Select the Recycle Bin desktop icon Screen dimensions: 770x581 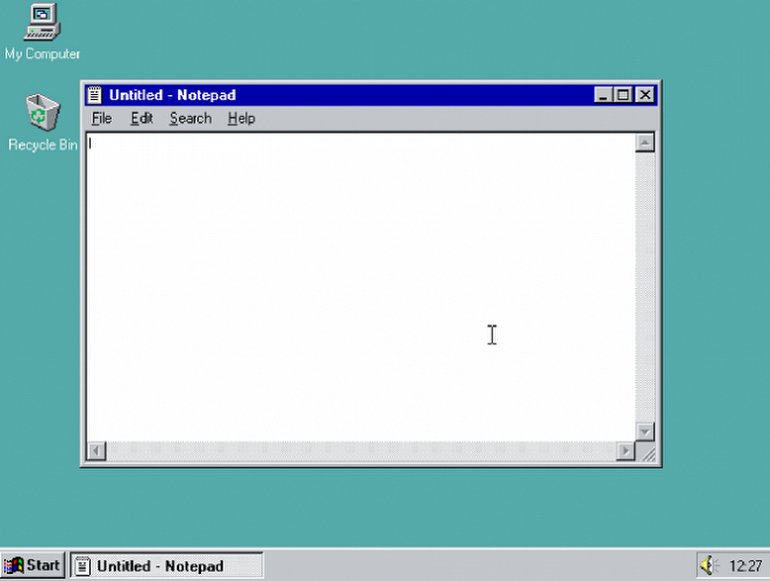42,113
